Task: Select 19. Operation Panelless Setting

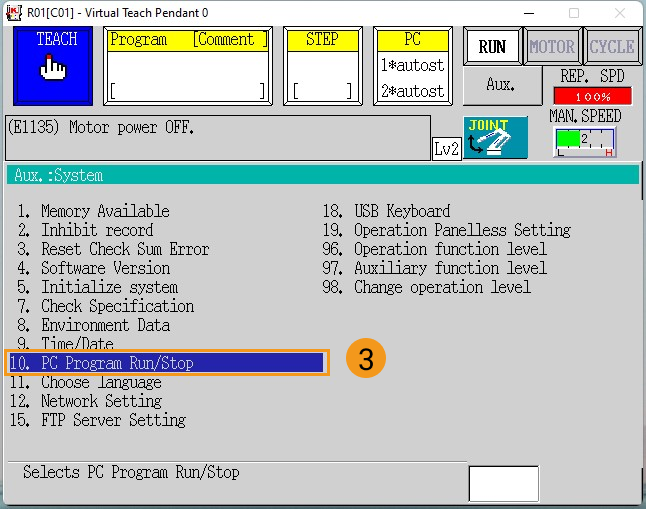Action: click(x=447, y=230)
